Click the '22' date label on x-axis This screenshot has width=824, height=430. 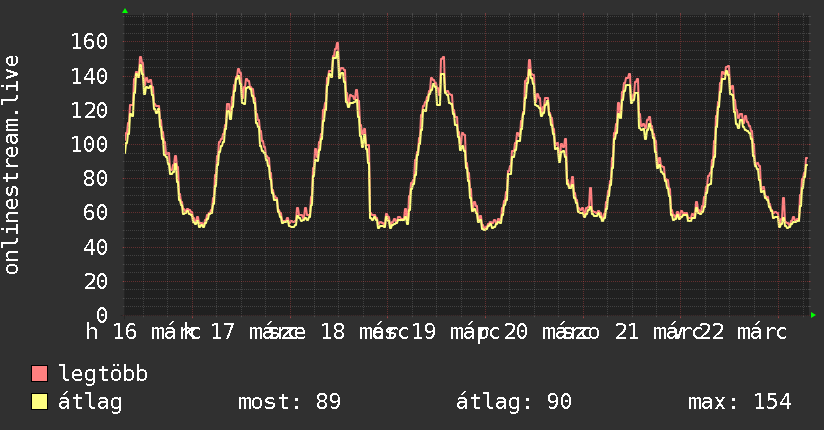tap(712, 332)
